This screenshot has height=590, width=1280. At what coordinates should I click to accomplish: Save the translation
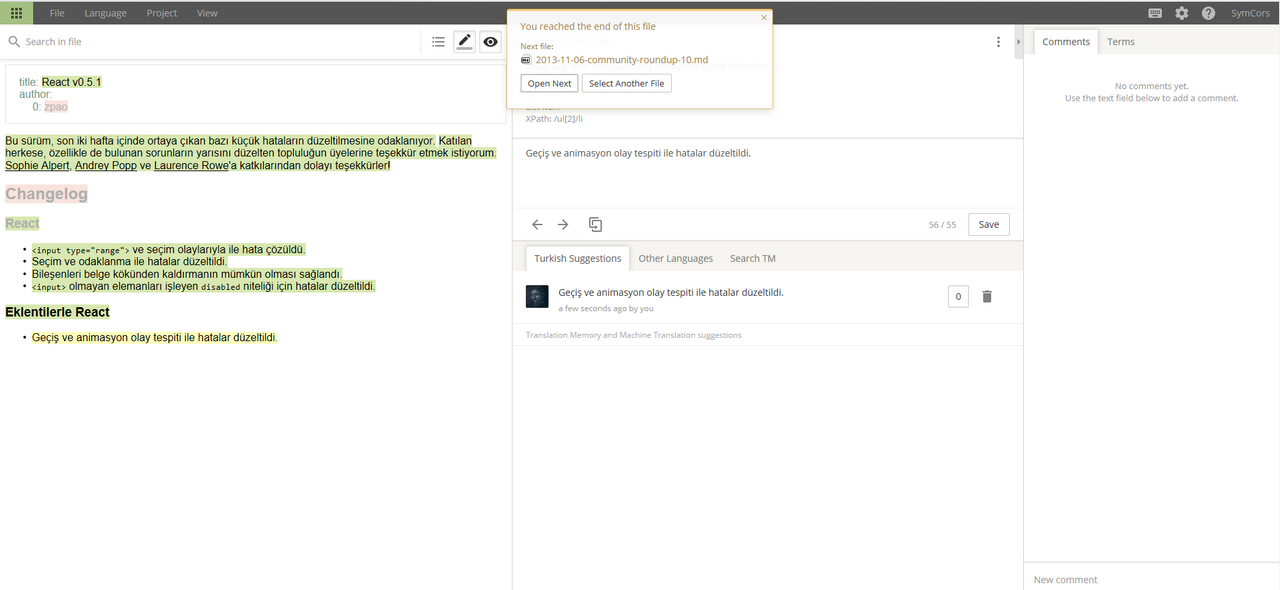pyautogui.click(x=989, y=224)
